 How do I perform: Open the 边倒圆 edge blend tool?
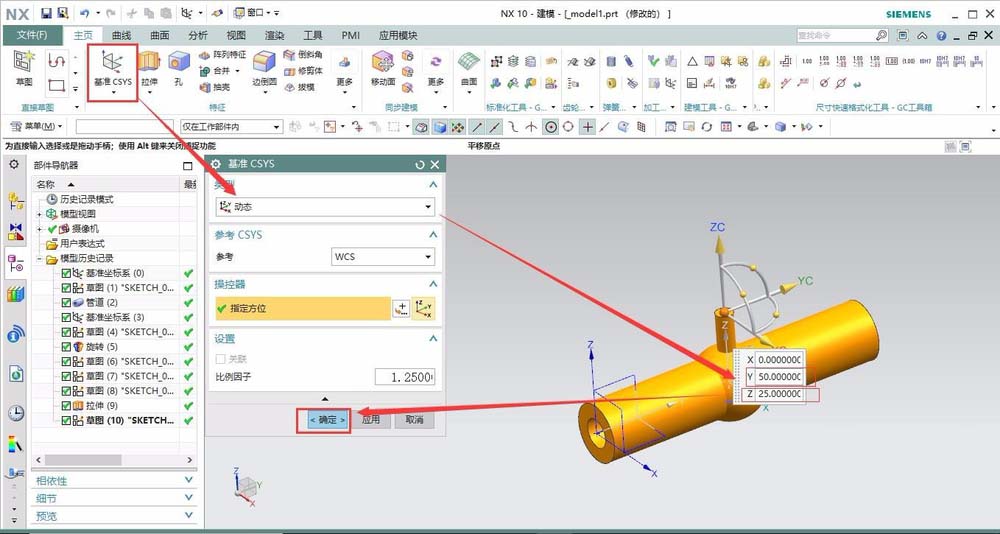tap(264, 68)
